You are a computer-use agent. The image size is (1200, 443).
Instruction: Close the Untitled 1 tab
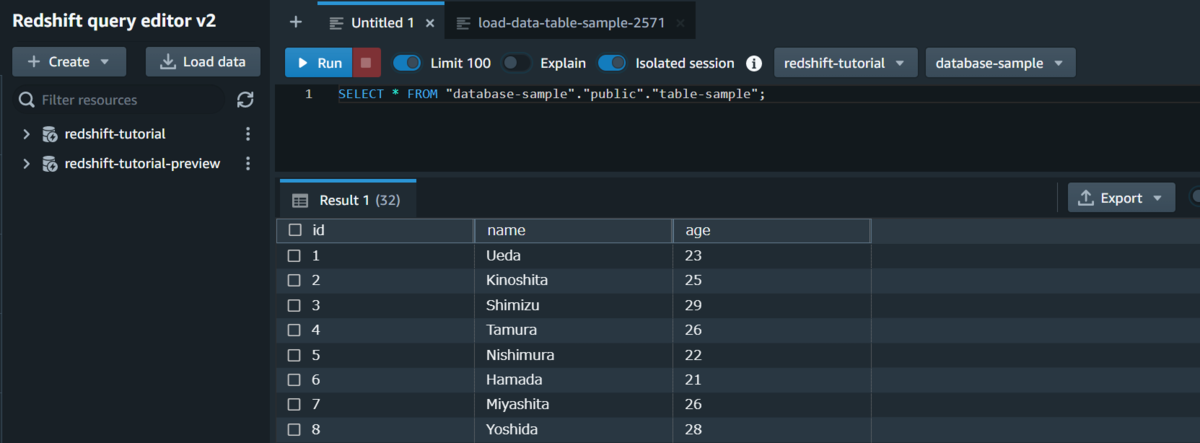pos(430,22)
